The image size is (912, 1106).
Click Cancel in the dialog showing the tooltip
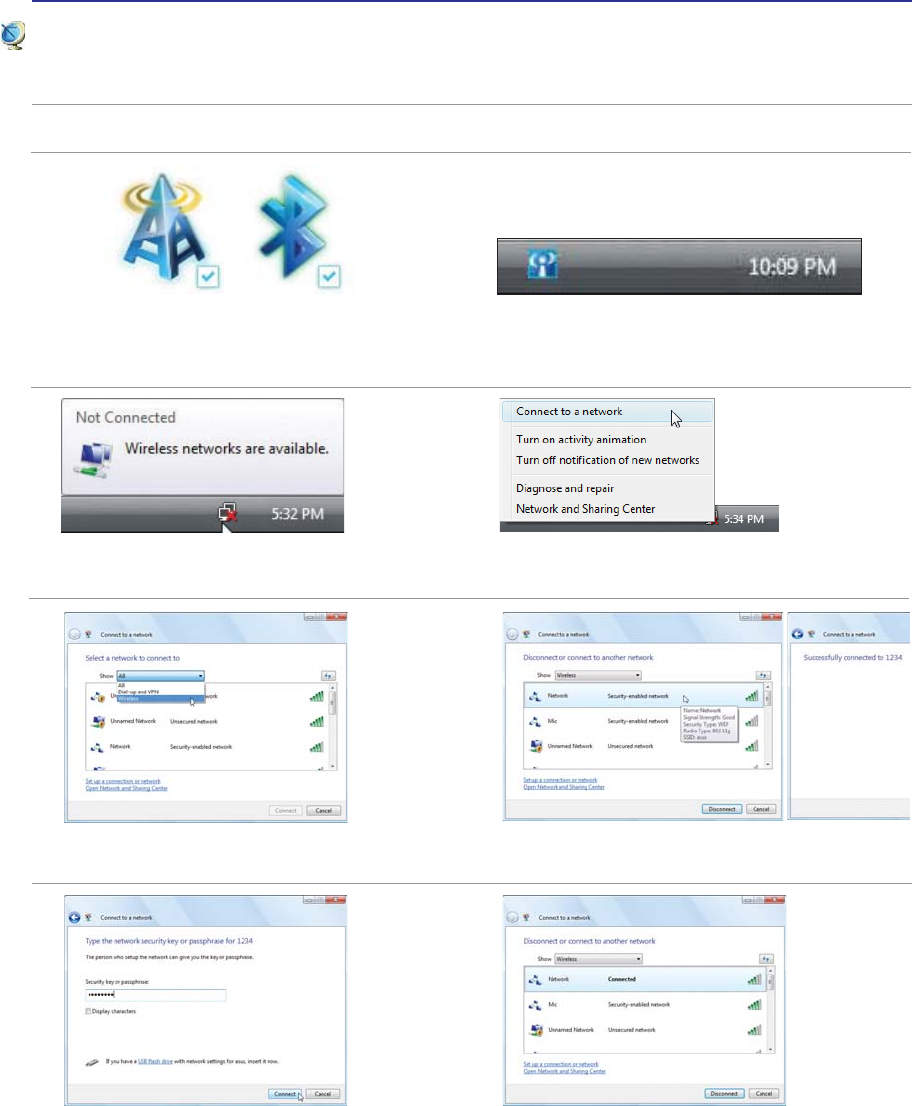pos(761,809)
